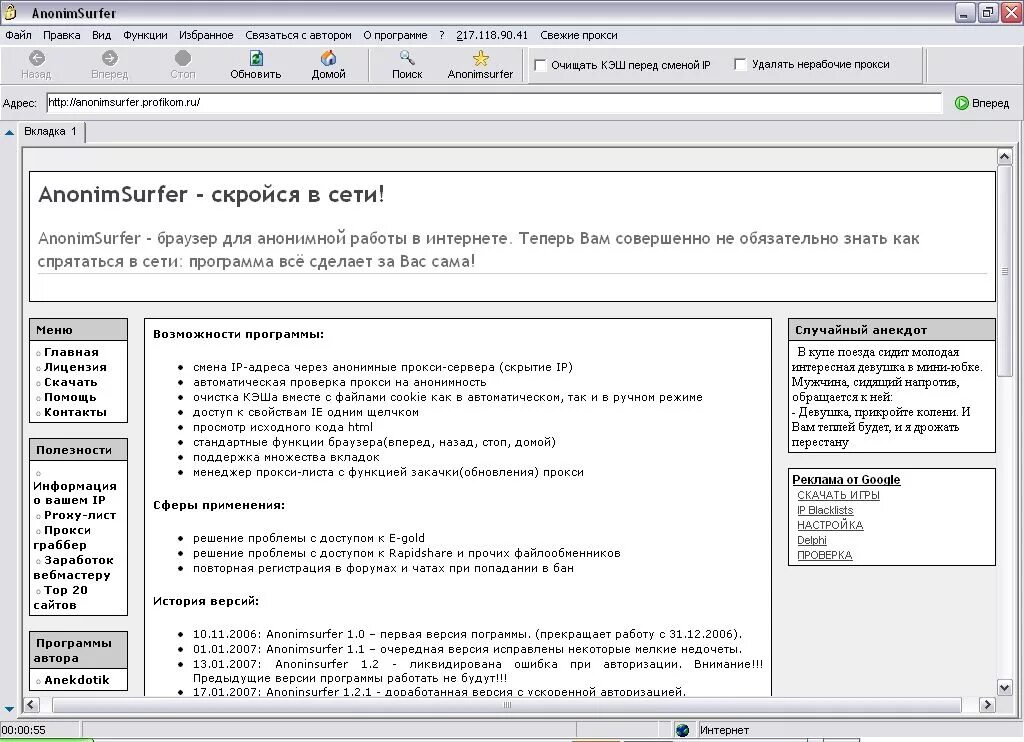This screenshot has height=742, width=1024.
Task: Open Заработок вебмастеру link
Action: [73, 568]
